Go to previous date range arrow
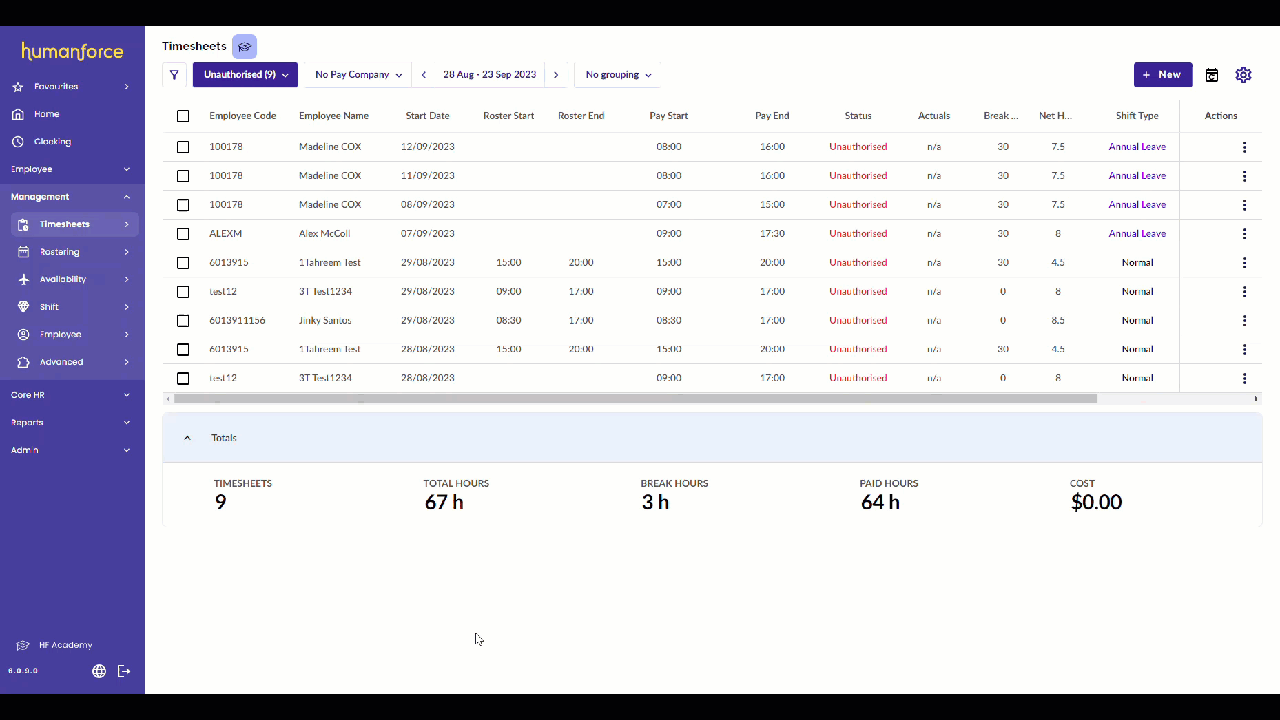 point(424,75)
